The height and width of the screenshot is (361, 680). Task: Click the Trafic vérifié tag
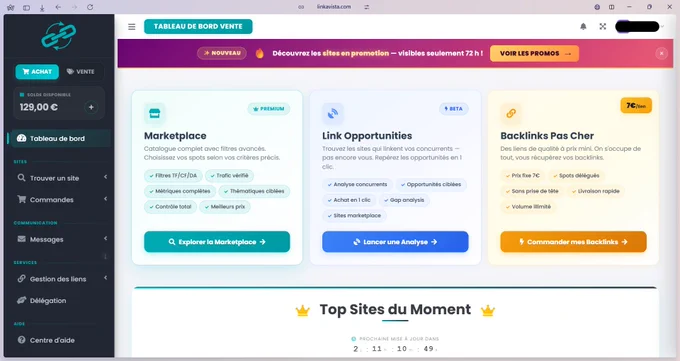pyautogui.click(x=229, y=176)
